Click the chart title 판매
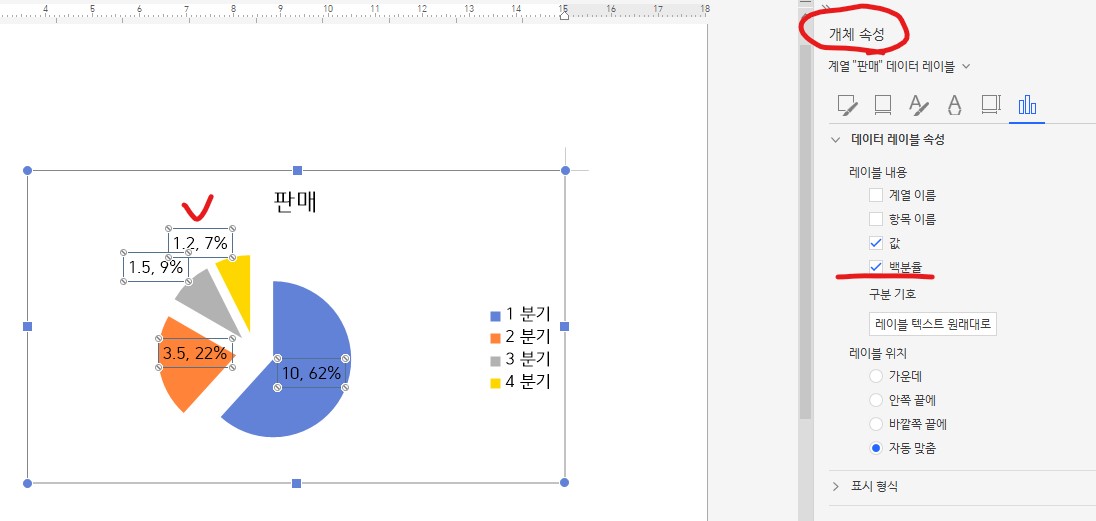This screenshot has width=1096, height=521. click(295, 201)
